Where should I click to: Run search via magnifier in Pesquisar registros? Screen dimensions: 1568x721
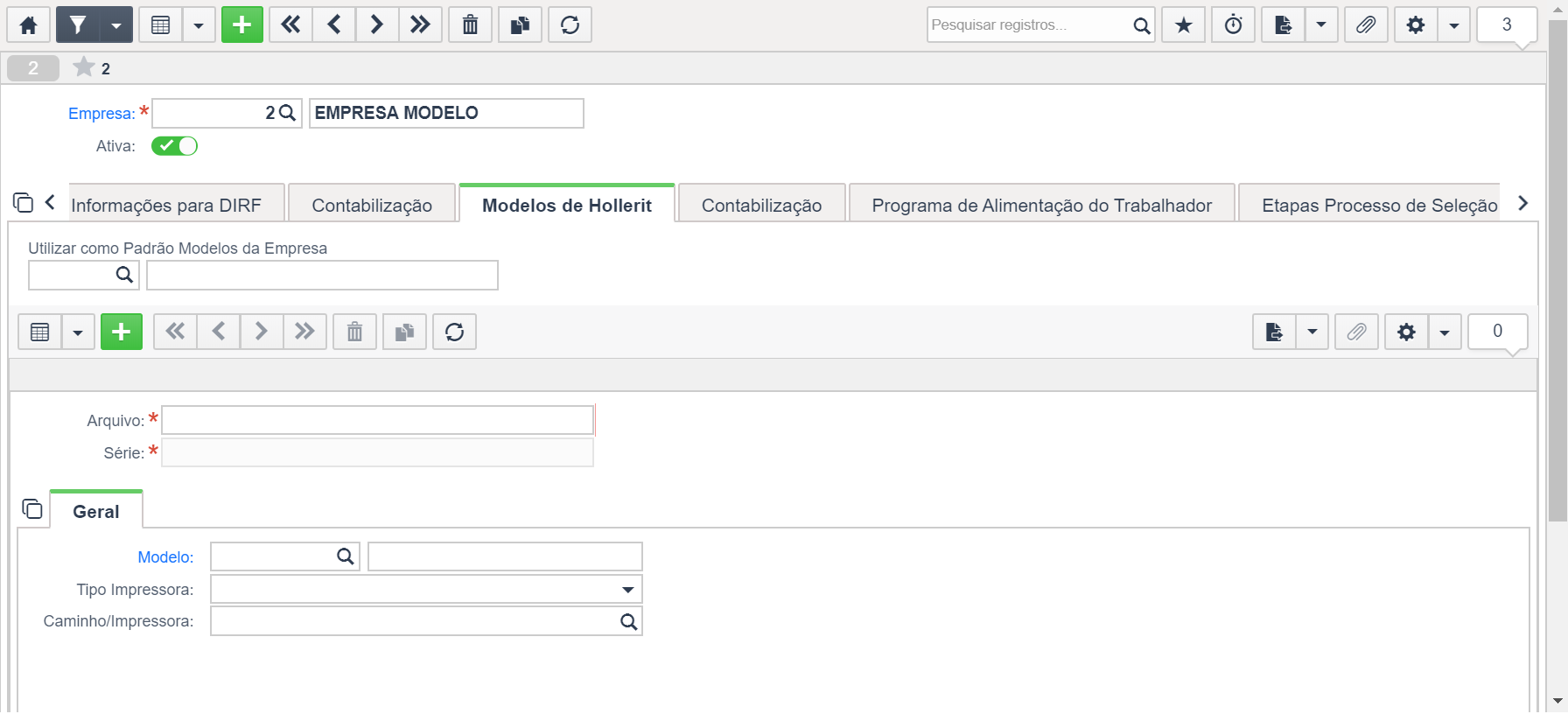click(1141, 24)
